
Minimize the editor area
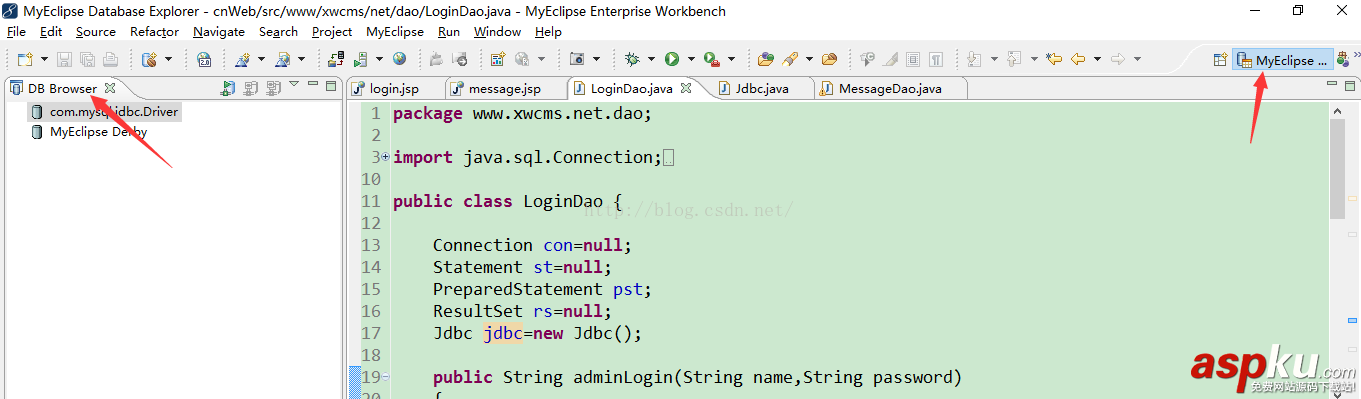1331,84
